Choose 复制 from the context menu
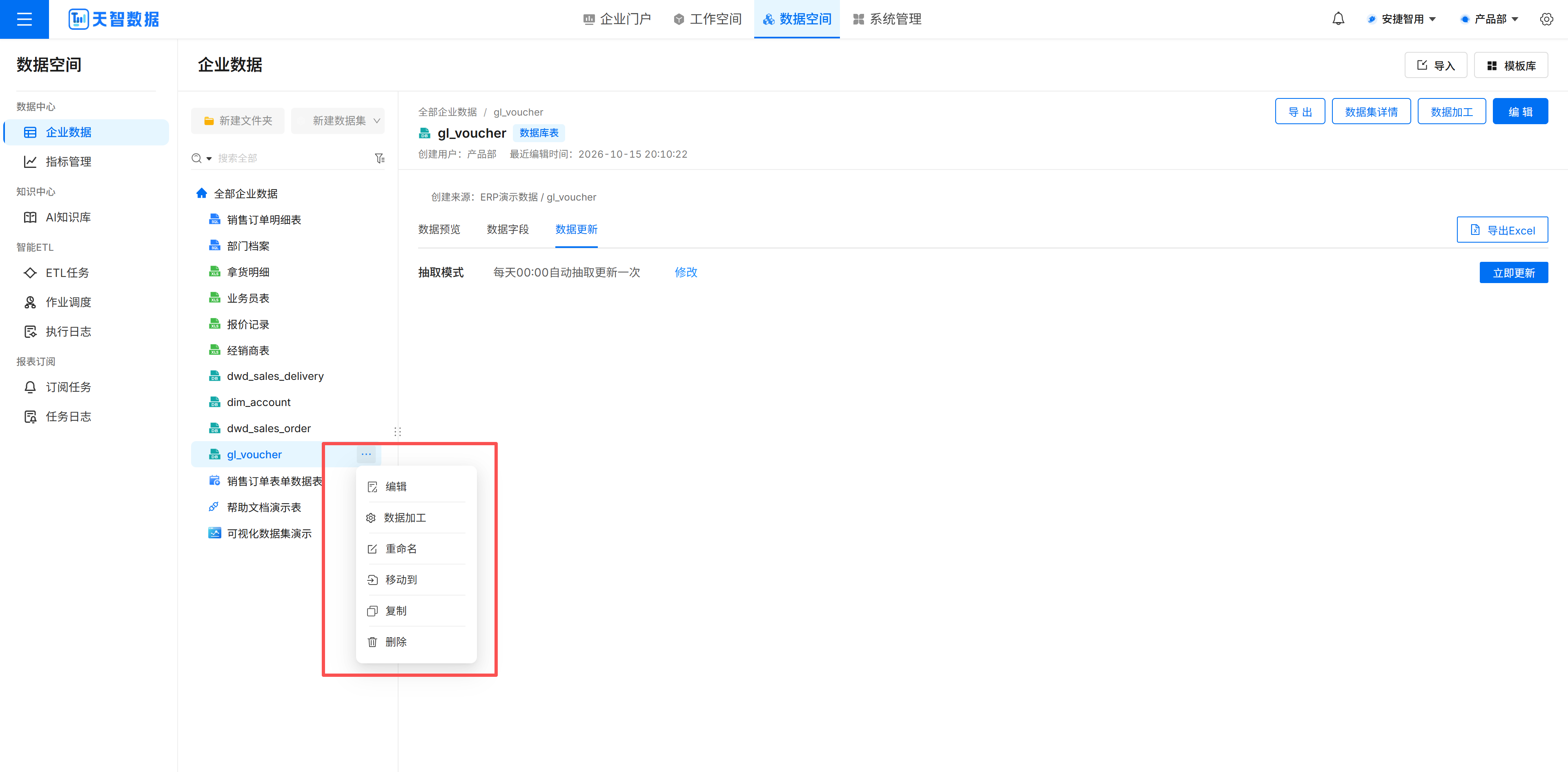The width and height of the screenshot is (1568, 772). pos(416,611)
